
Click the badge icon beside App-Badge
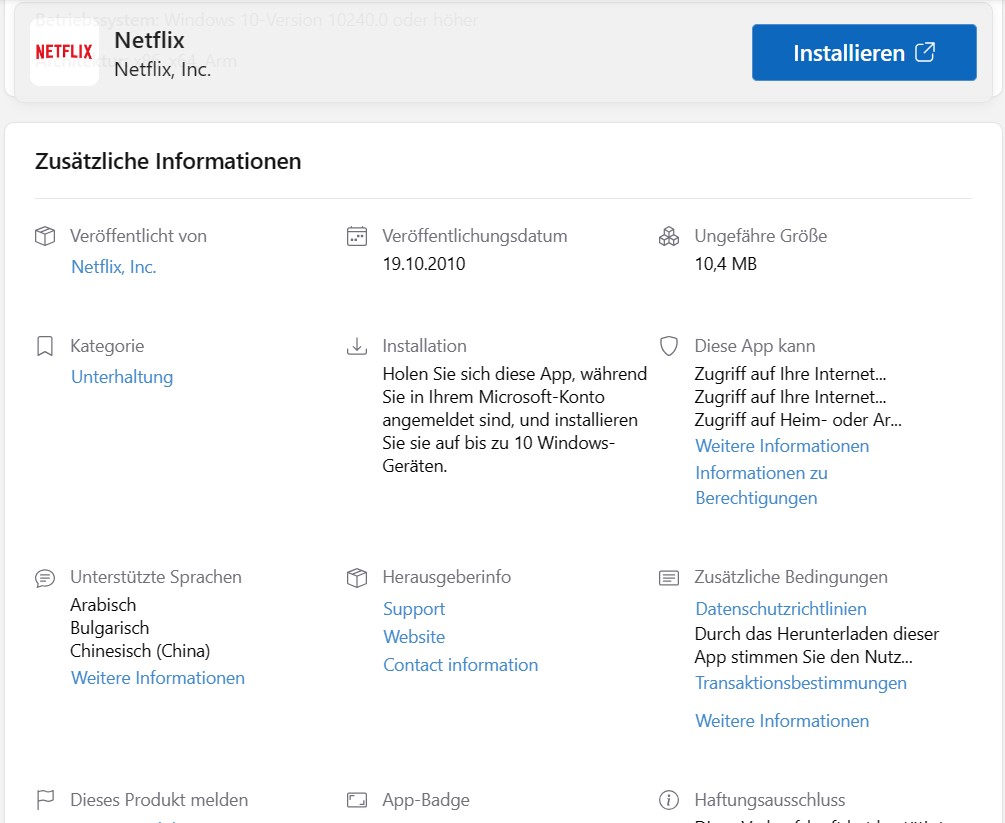(357, 800)
